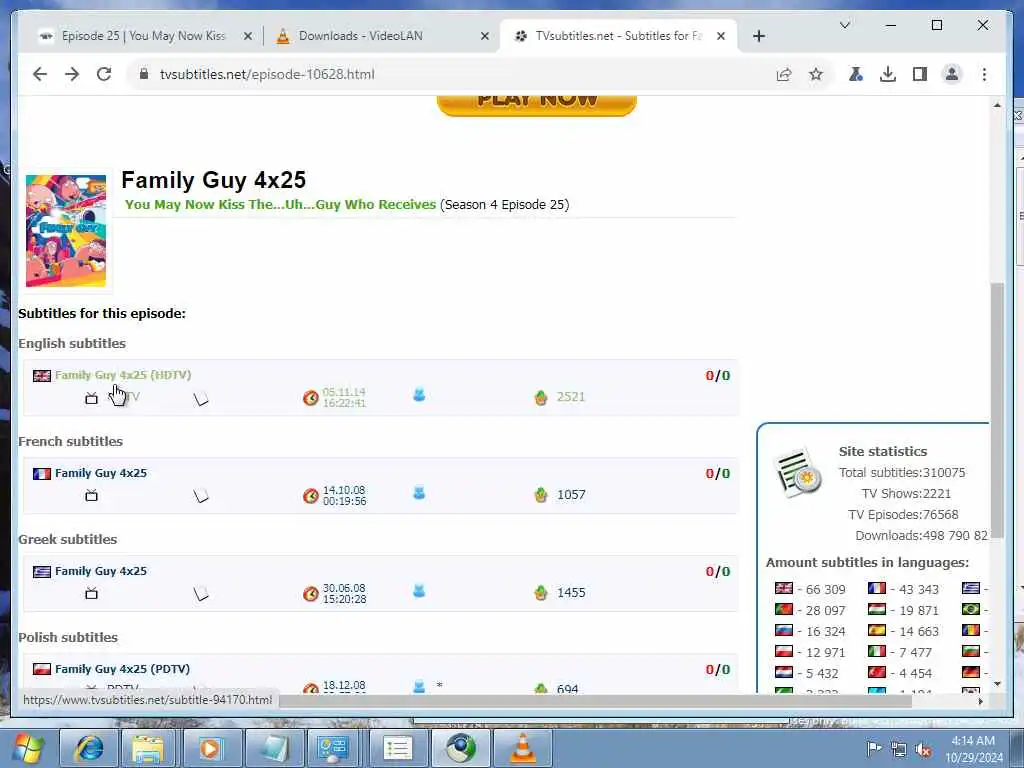The width and height of the screenshot is (1024, 768).
Task: Open File Explorer folder on taskbar
Action: pos(150,748)
